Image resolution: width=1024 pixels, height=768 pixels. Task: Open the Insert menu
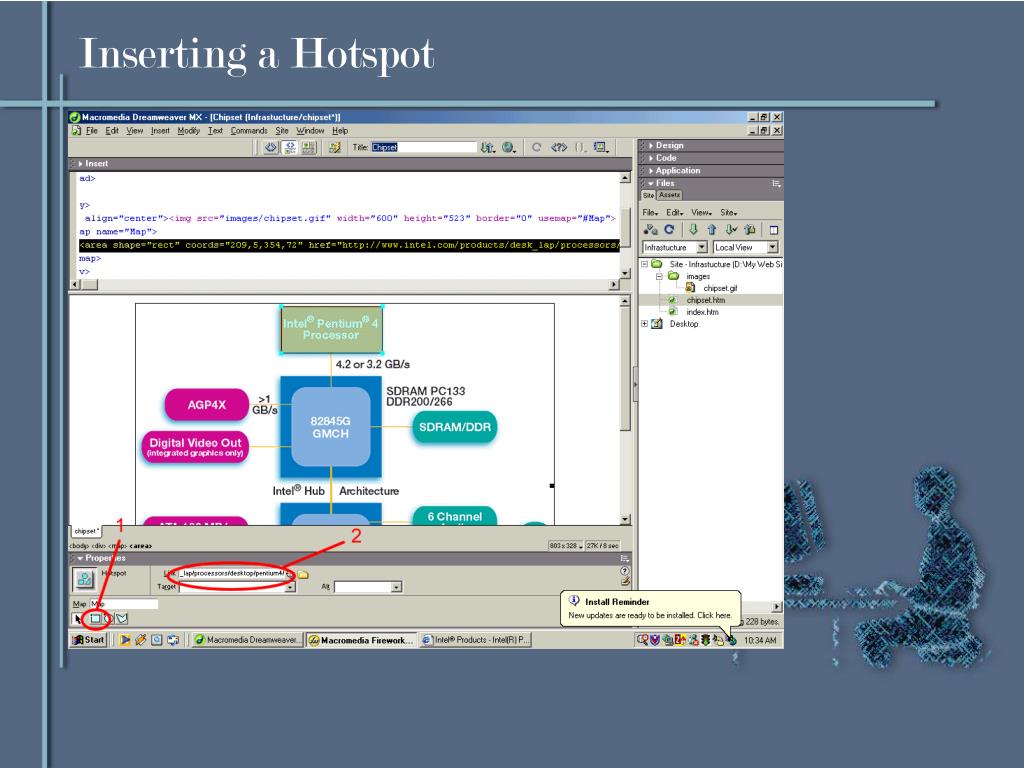160,131
